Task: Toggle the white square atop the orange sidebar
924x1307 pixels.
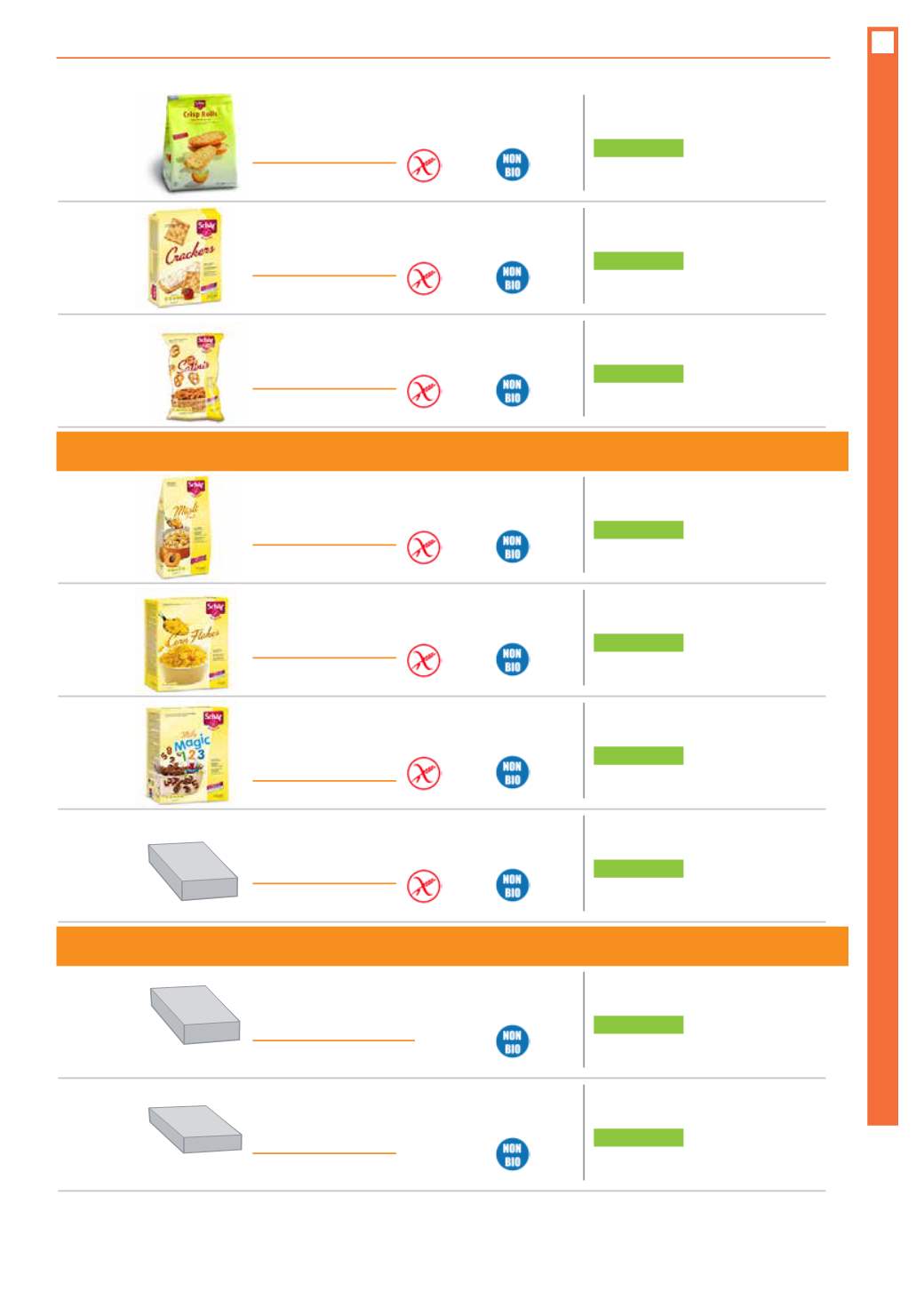Action: (882, 42)
